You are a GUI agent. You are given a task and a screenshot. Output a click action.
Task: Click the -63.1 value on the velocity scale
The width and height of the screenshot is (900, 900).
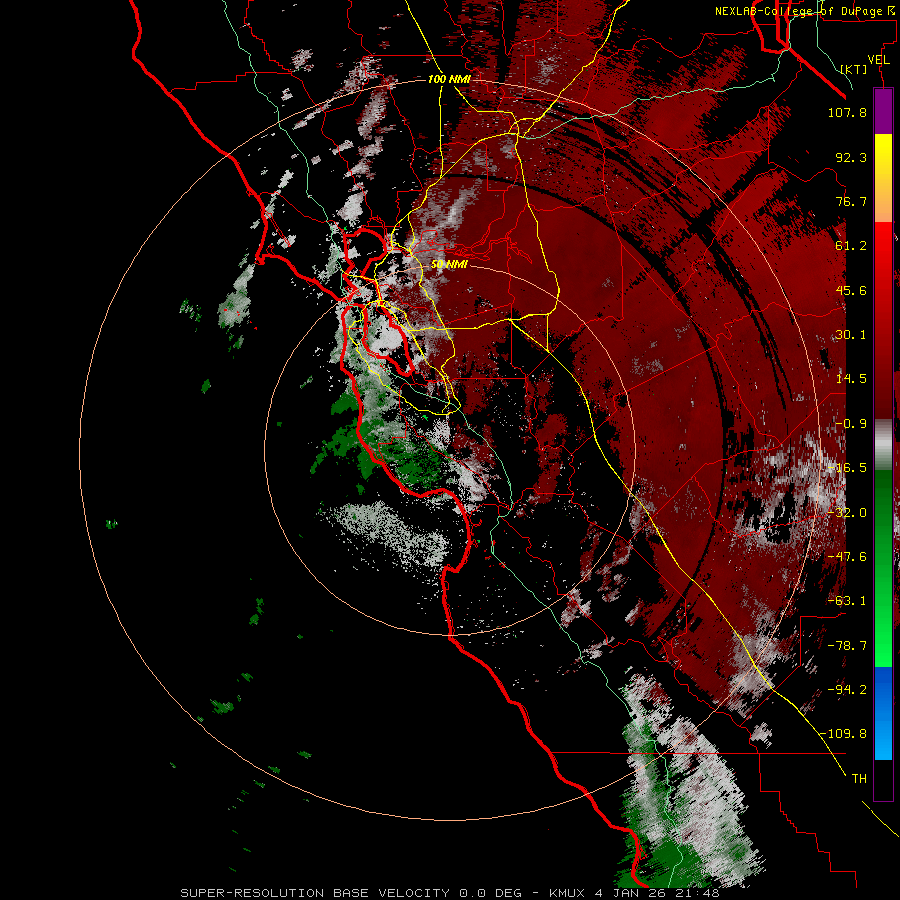(x=847, y=601)
